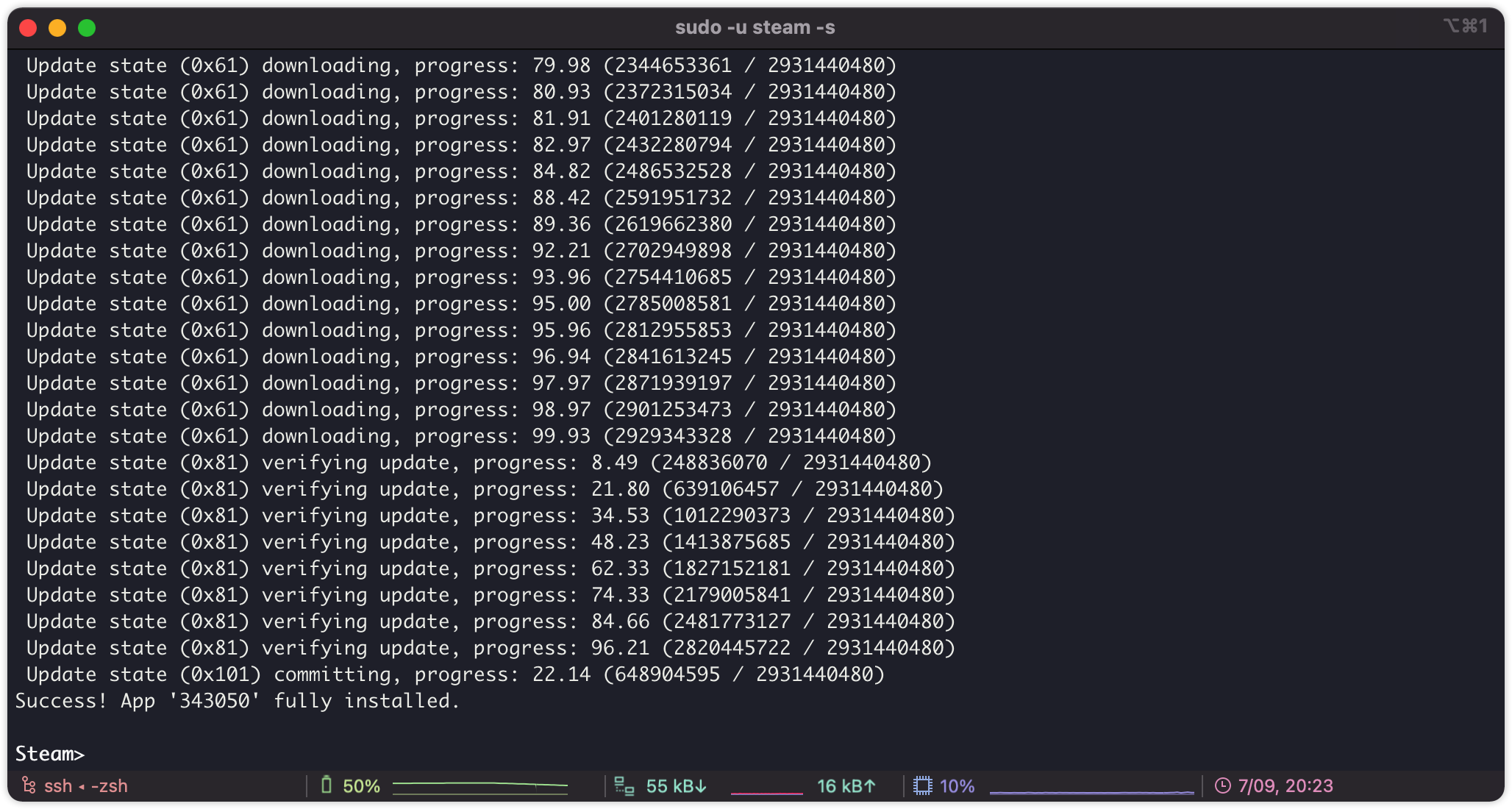
Task: Click the battery icon in status bar
Action: pos(327,785)
